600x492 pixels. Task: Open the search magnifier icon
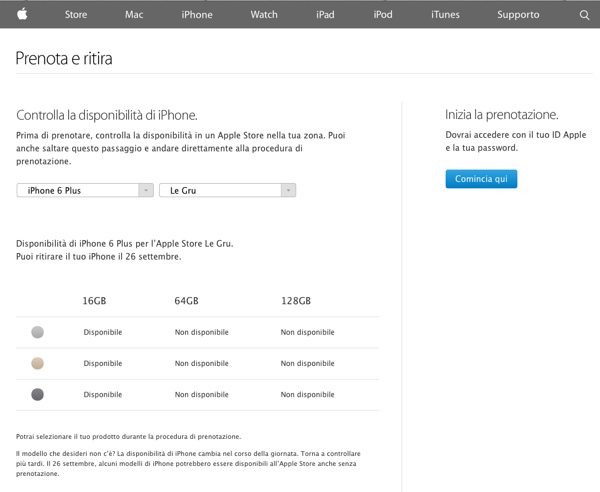(585, 15)
